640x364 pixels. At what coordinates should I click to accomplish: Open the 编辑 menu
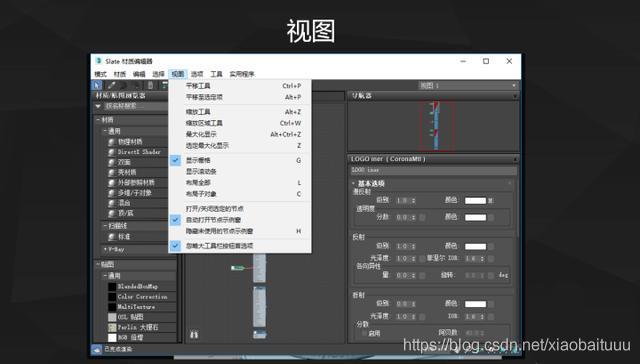click(x=139, y=74)
